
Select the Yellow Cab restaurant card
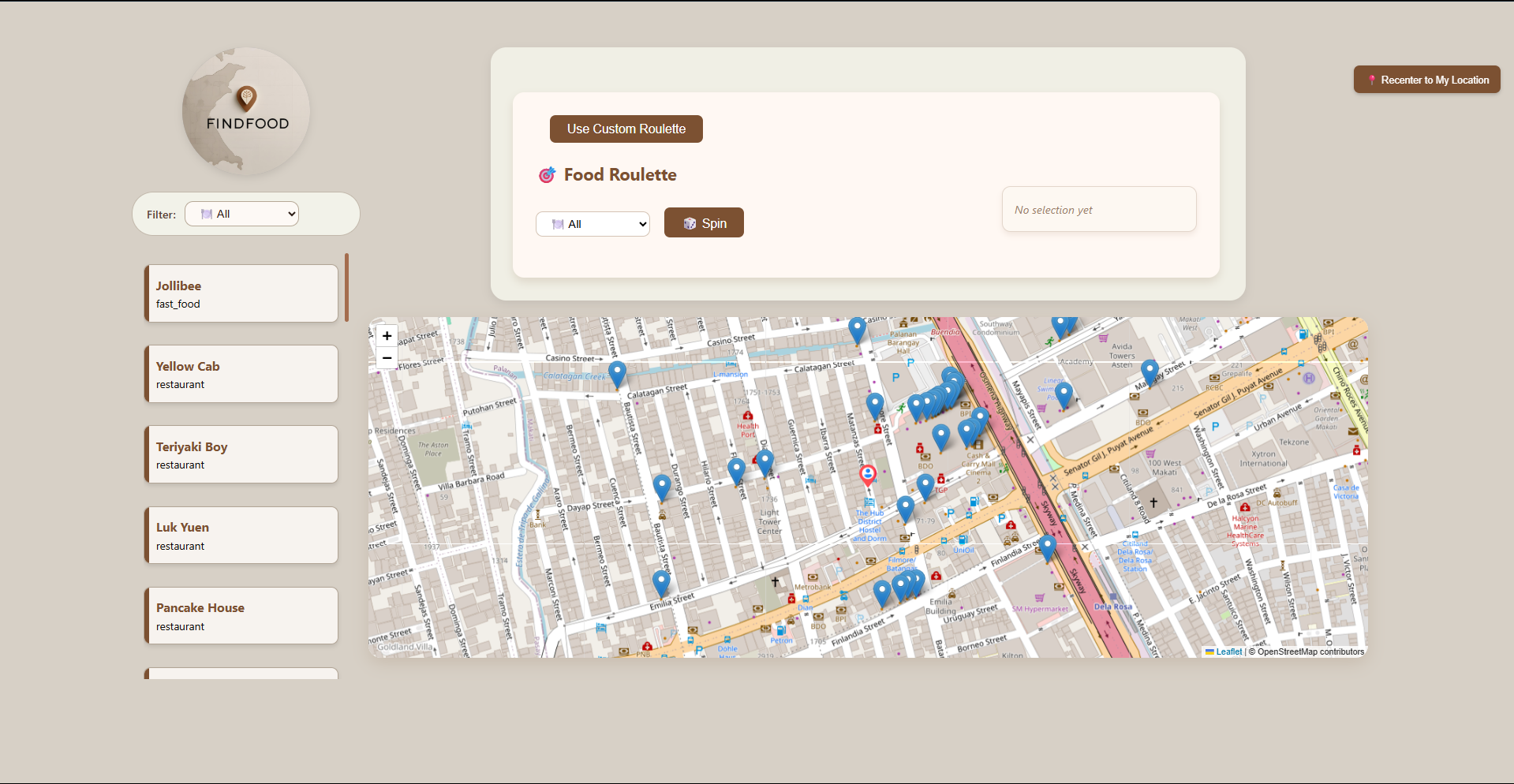point(241,374)
